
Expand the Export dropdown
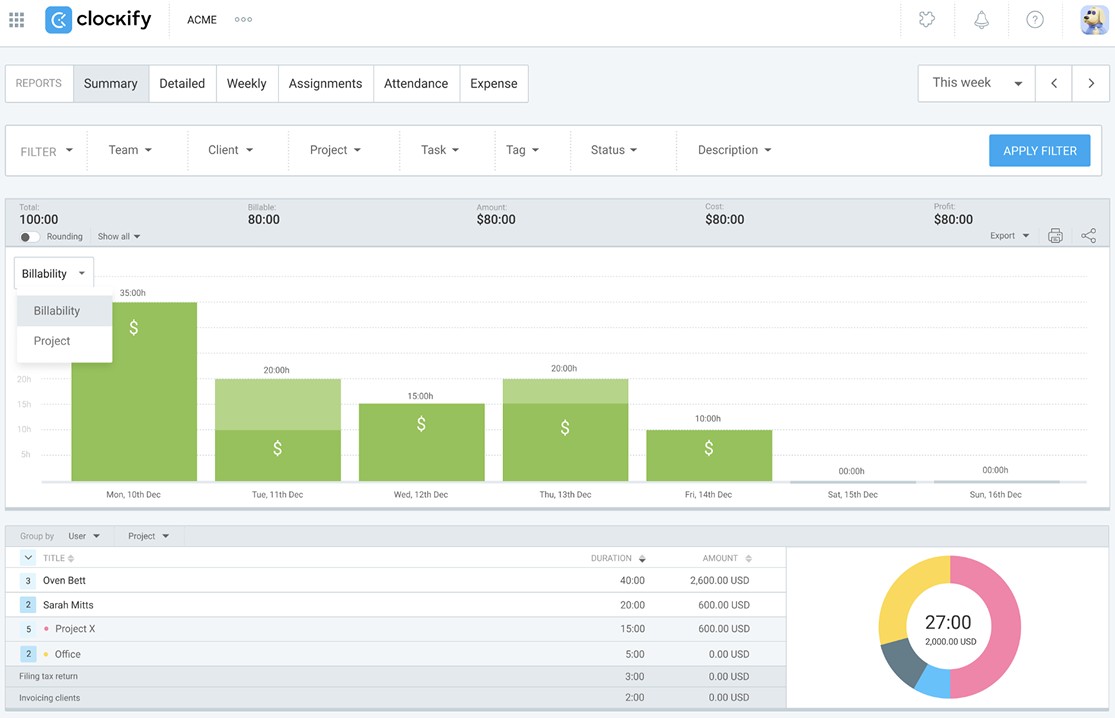pyautogui.click(x=1009, y=236)
